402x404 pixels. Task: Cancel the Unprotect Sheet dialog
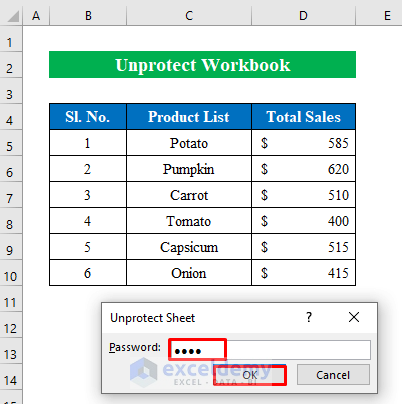(x=333, y=375)
